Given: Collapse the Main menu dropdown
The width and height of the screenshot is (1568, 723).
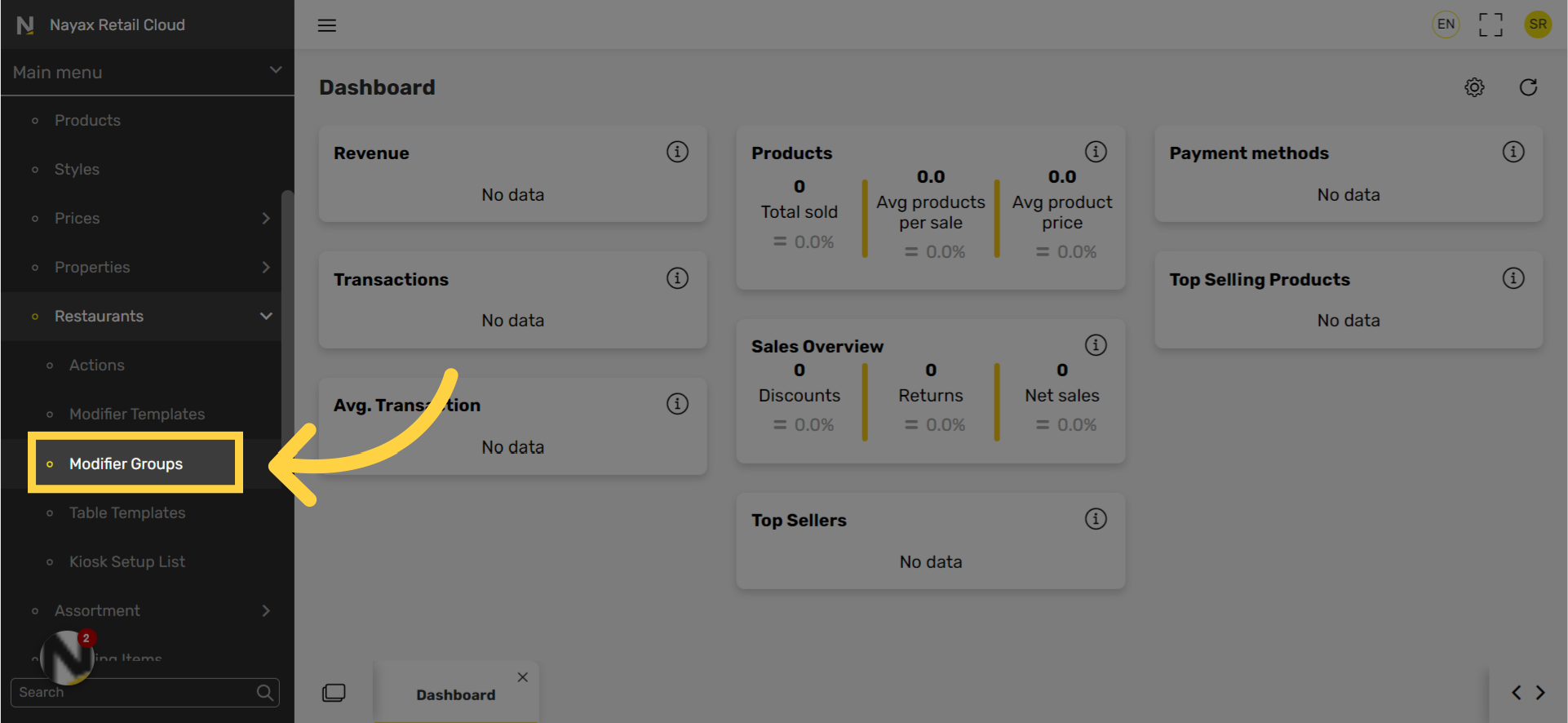Looking at the screenshot, I should coord(276,71).
